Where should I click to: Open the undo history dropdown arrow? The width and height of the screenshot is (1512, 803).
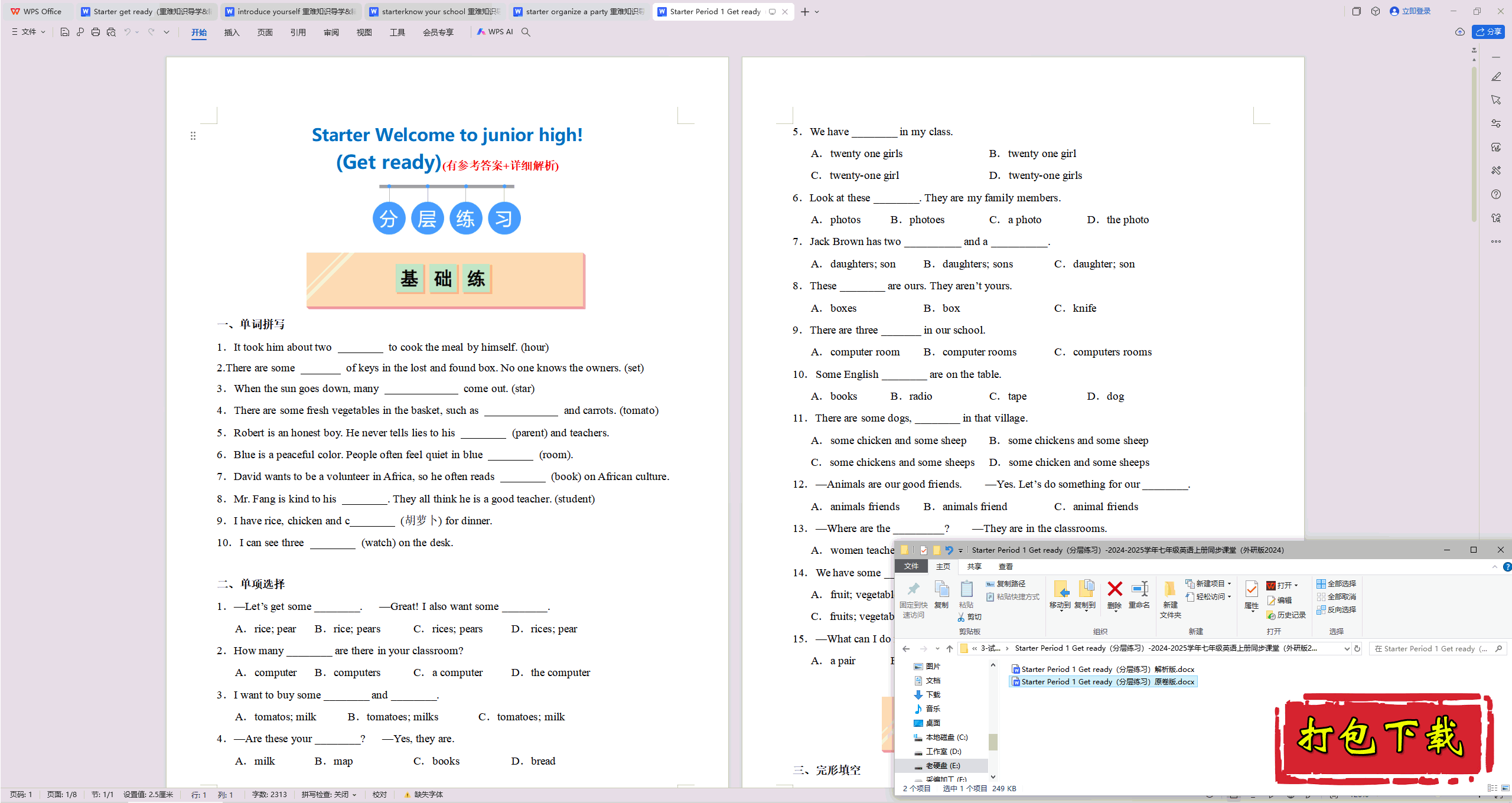pos(137,32)
